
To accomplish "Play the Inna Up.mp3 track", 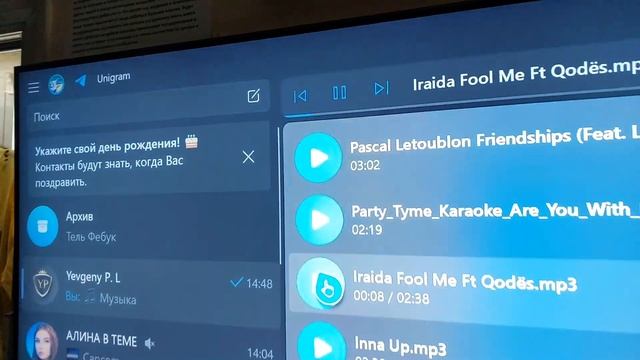I will pos(322,344).
